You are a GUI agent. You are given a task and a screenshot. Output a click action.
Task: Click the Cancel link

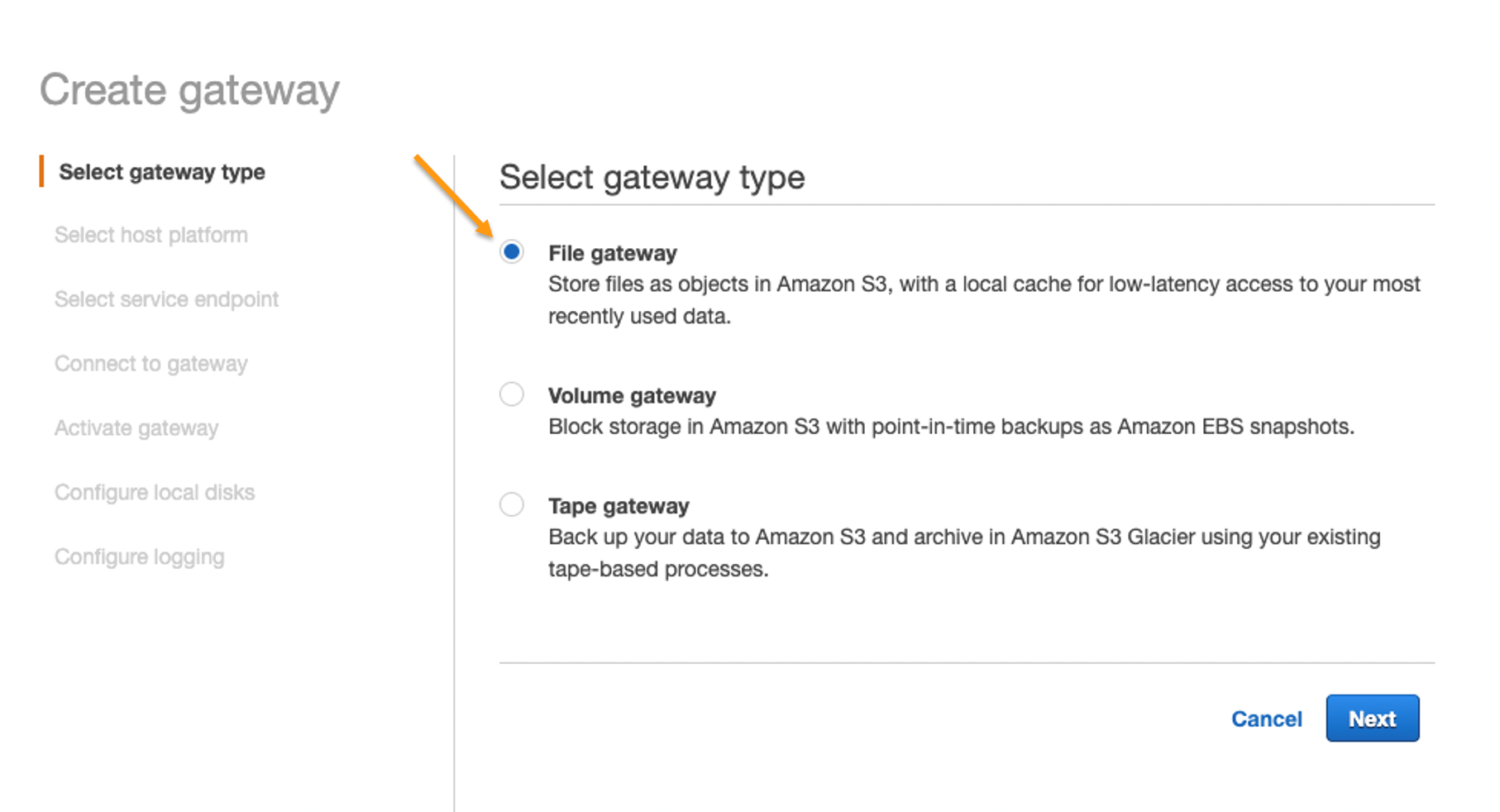click(x=1267, y=719)
